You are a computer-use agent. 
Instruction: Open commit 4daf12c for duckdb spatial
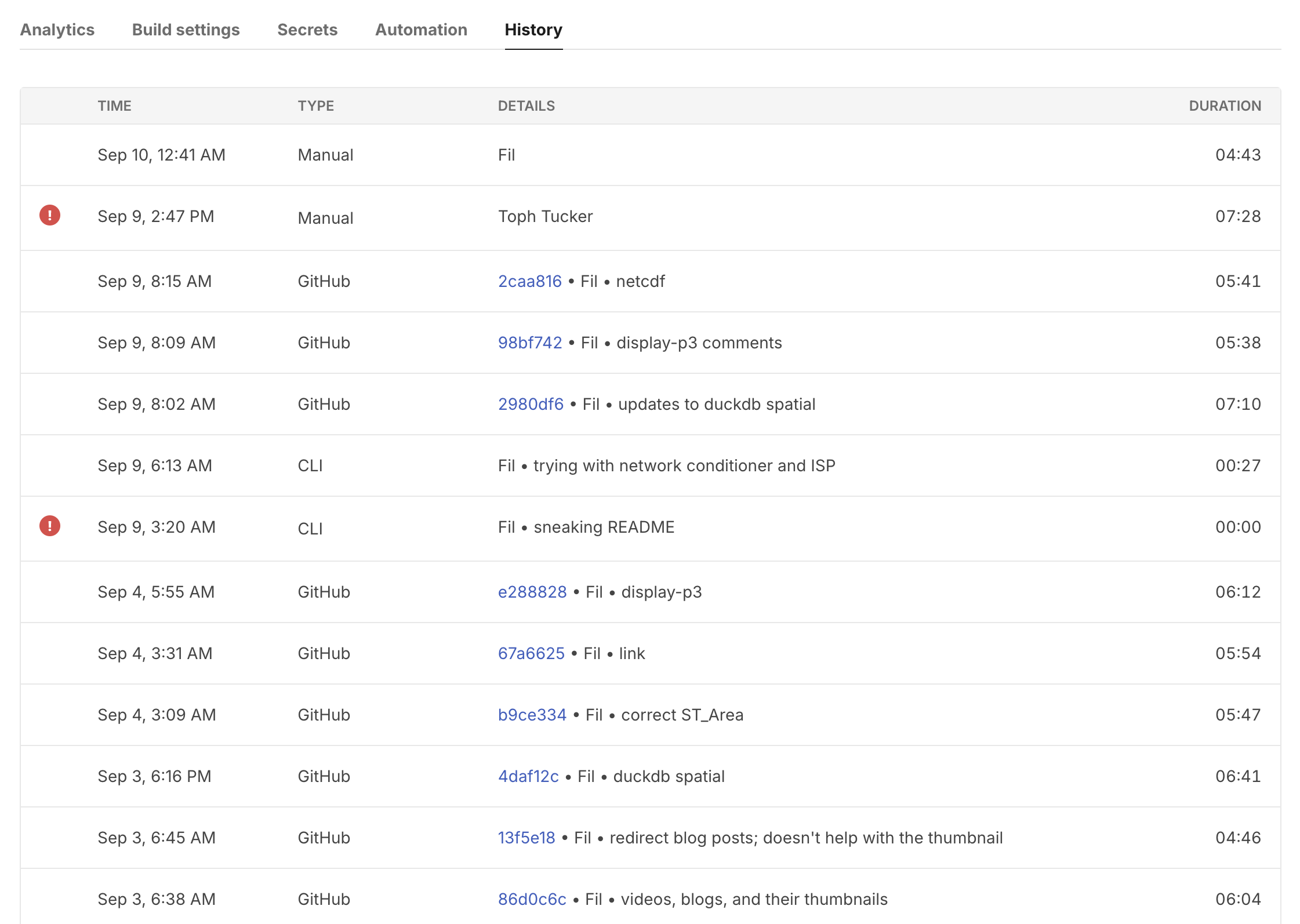pyautogui.click(x=528, y=776)
